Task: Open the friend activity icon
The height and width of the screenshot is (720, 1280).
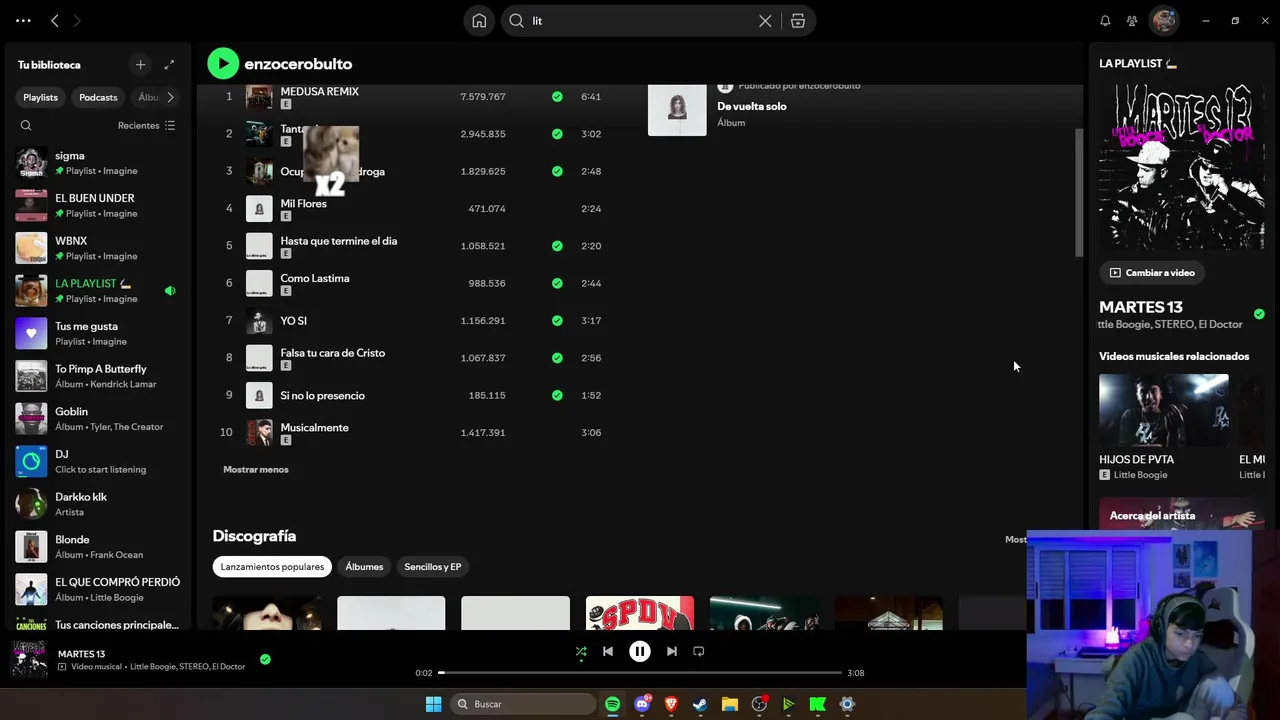Action: (x=1132, y=20)
